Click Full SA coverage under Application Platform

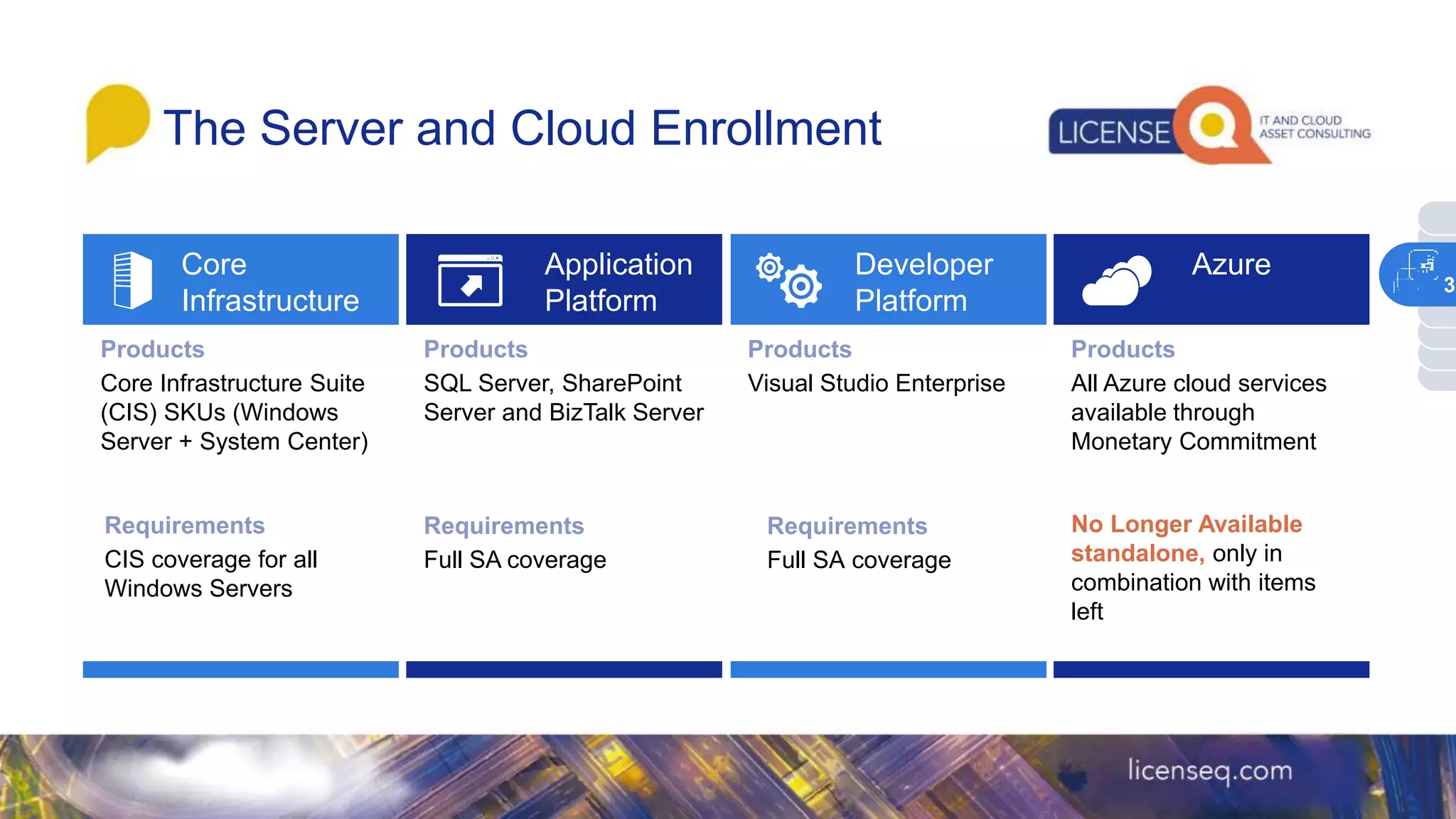click(515, 560)
